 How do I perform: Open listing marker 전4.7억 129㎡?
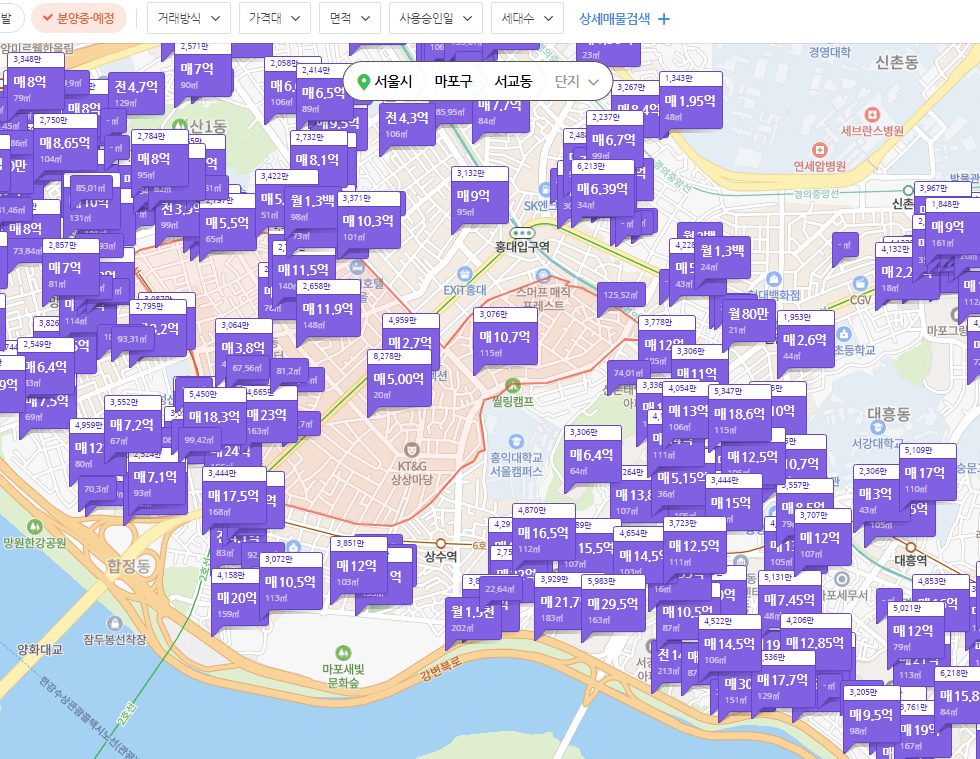(x=136, y=93)
